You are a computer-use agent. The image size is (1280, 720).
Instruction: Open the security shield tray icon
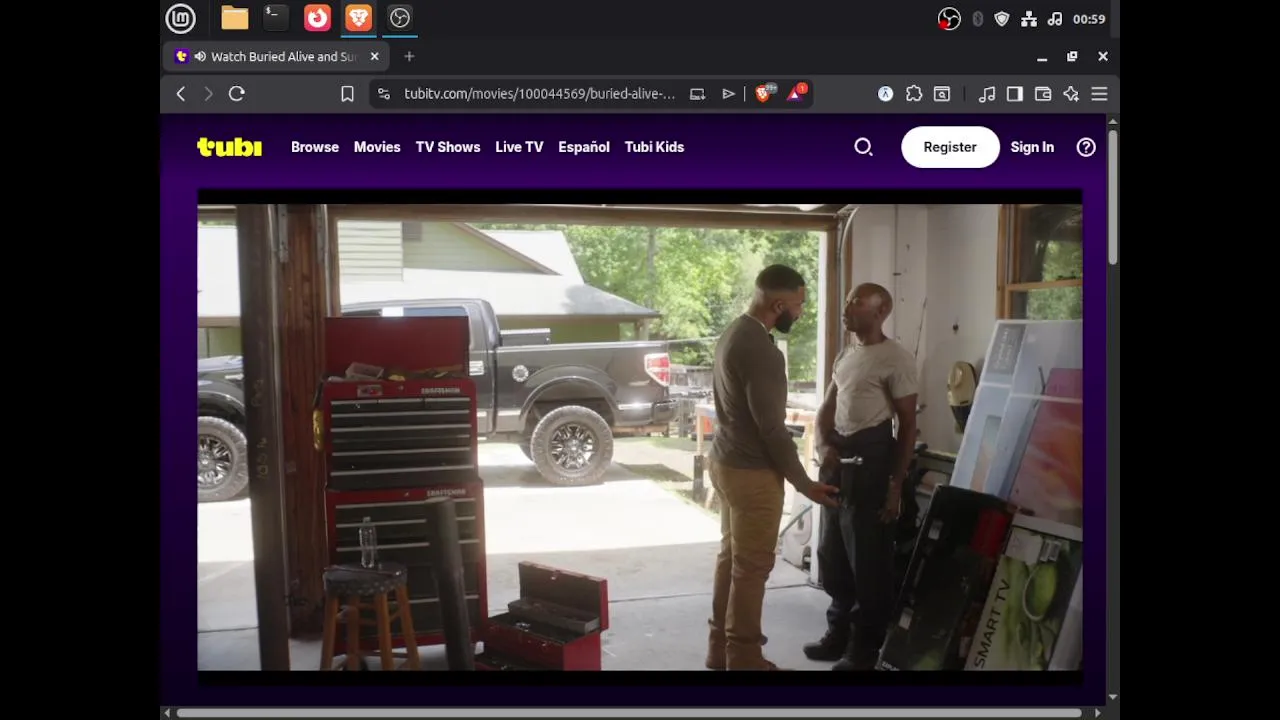(x=1002, y=19)
